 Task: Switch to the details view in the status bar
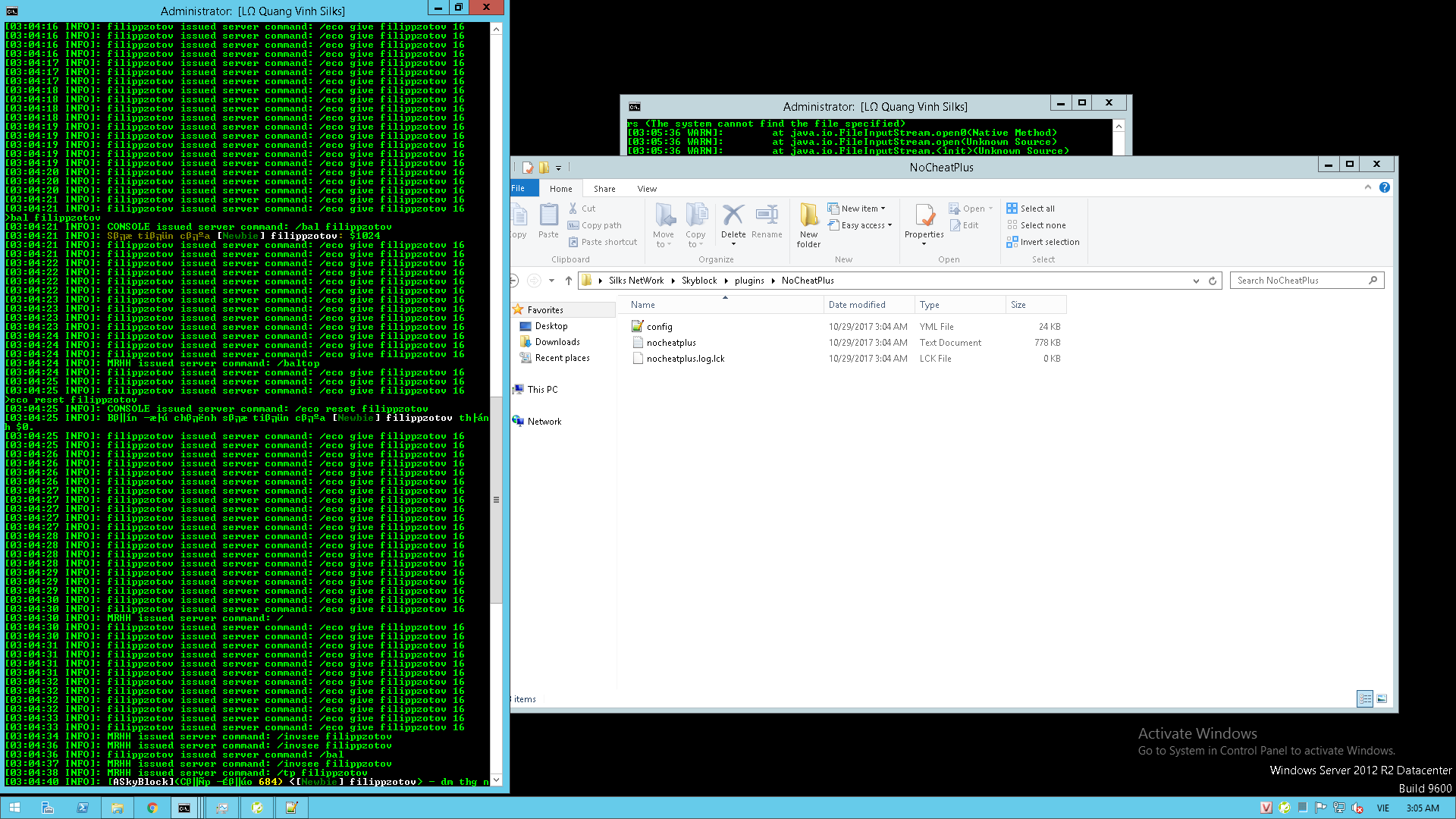pos(1365,698)
